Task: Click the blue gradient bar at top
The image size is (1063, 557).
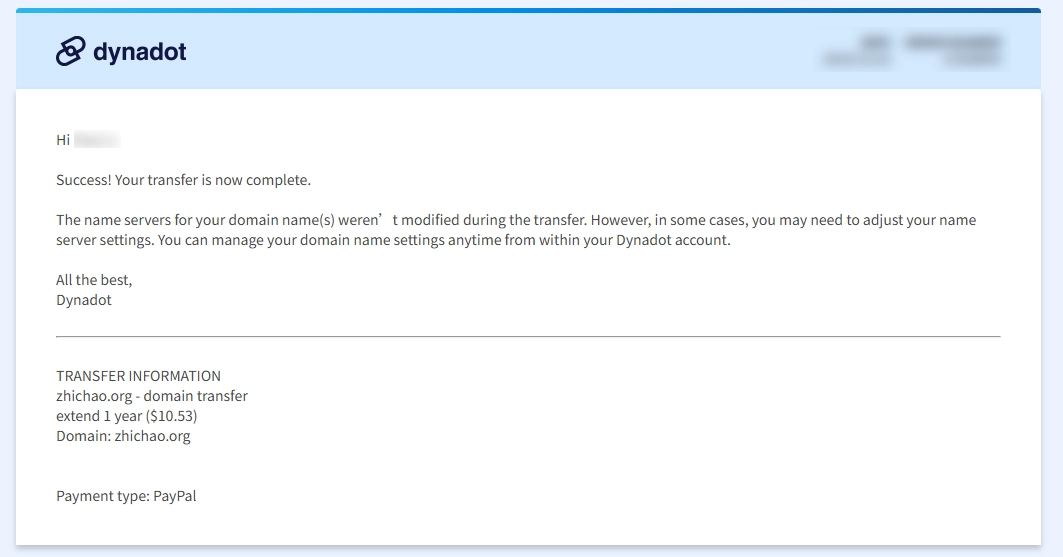Action: 530,11
